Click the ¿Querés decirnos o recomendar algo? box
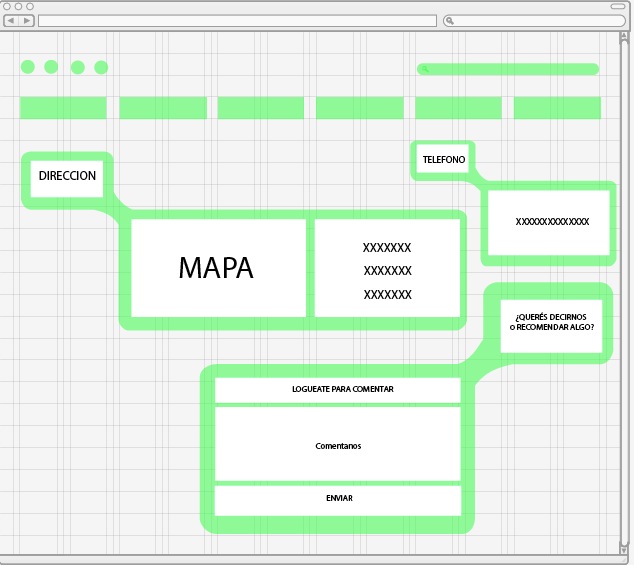 [x=552, y=323]
